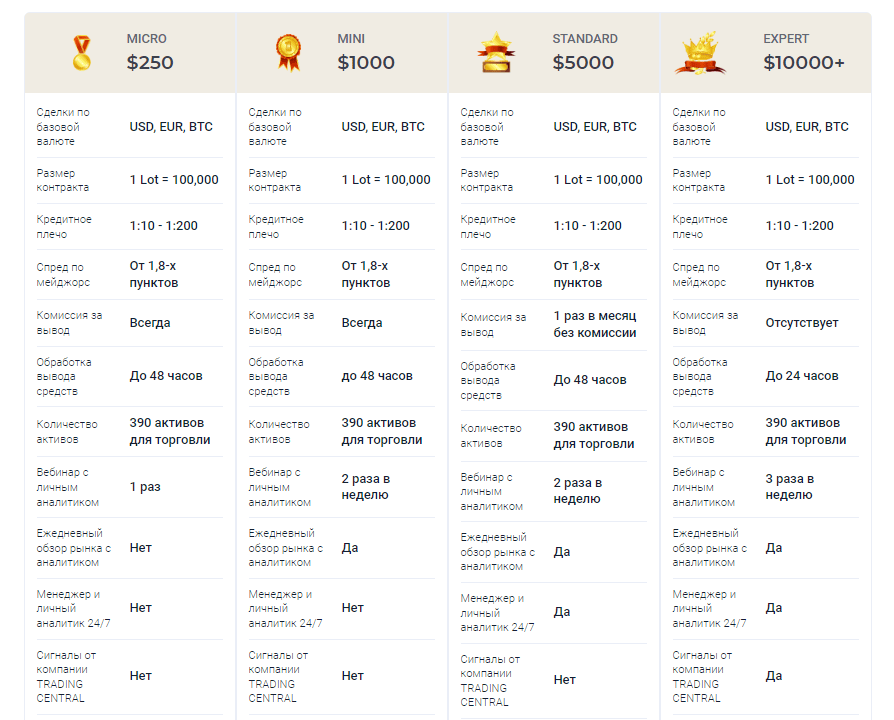Click the $5000 price heading
The image size is (894, 720).
(x=583, y=62)
